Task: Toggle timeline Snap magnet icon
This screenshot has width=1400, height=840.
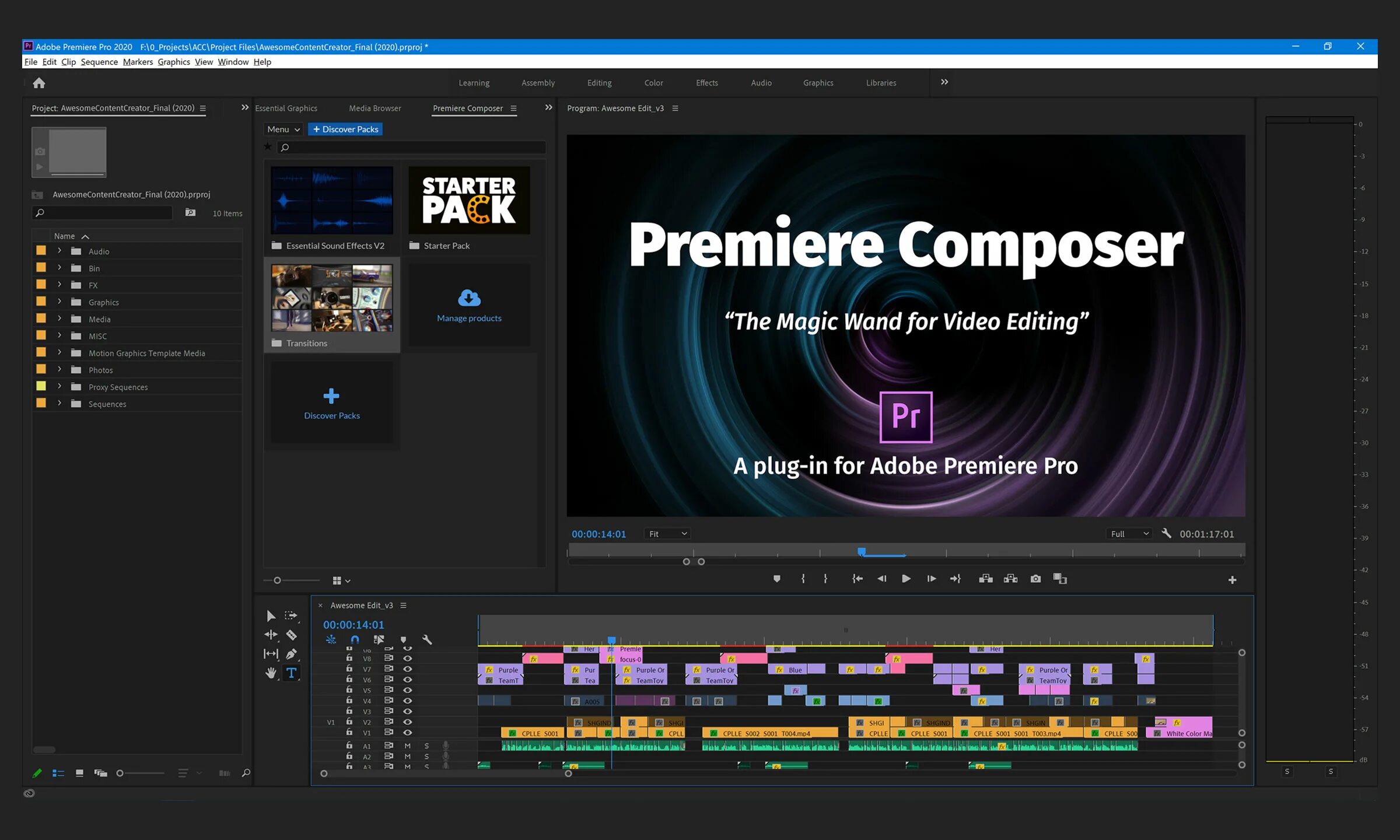Action: click(355, 640)
